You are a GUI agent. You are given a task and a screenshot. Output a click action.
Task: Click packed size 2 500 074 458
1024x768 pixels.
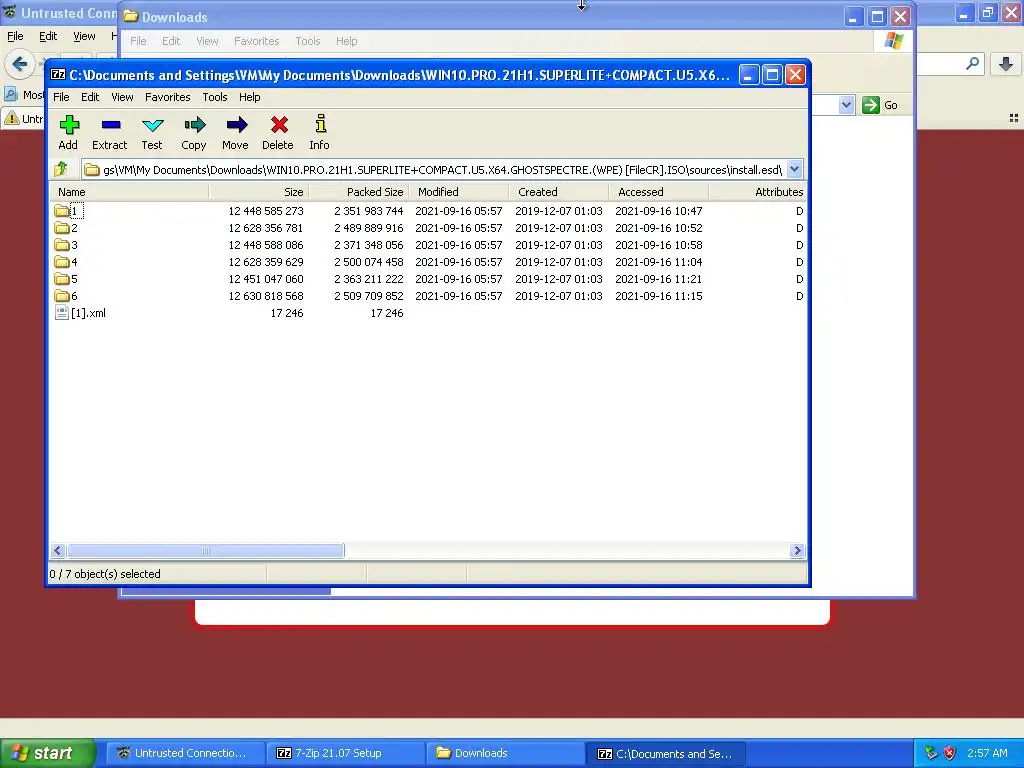[369, 262]
